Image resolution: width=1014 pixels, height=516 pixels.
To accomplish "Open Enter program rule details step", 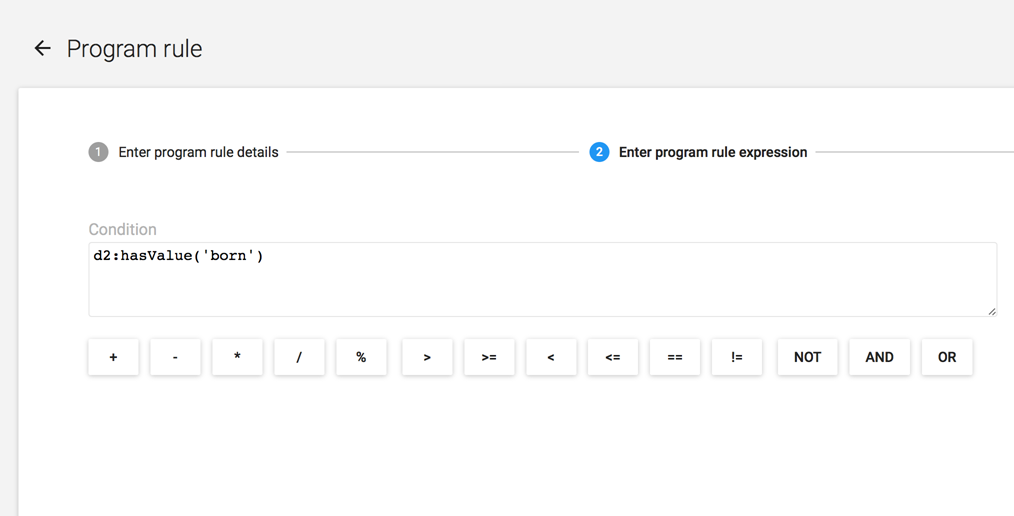I will click(198, 152).
